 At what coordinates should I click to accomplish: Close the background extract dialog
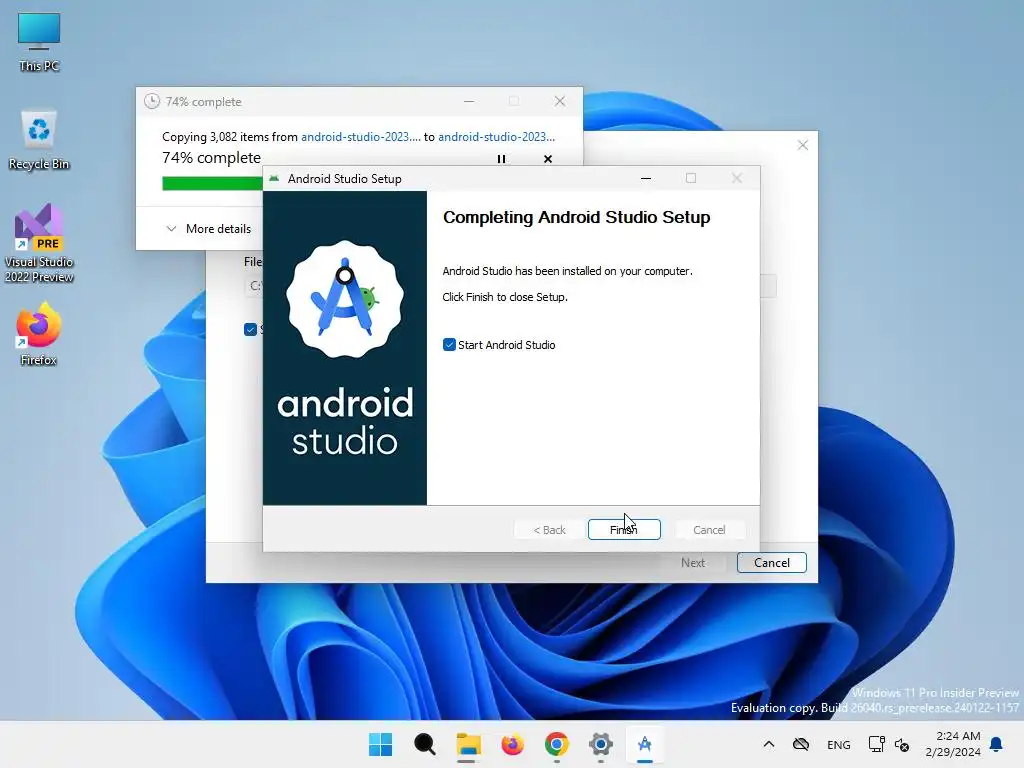click(803, 145)
